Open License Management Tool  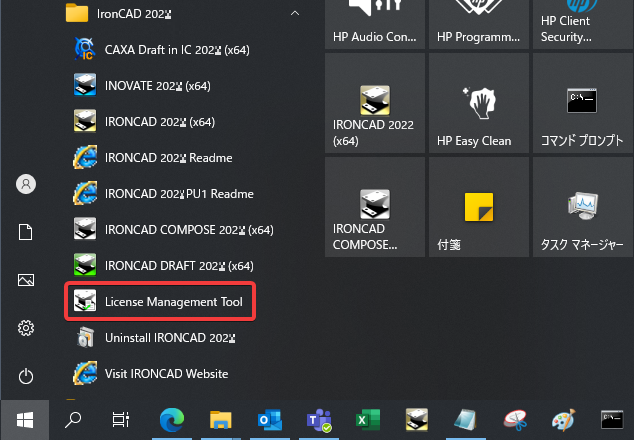click(160, 301)
